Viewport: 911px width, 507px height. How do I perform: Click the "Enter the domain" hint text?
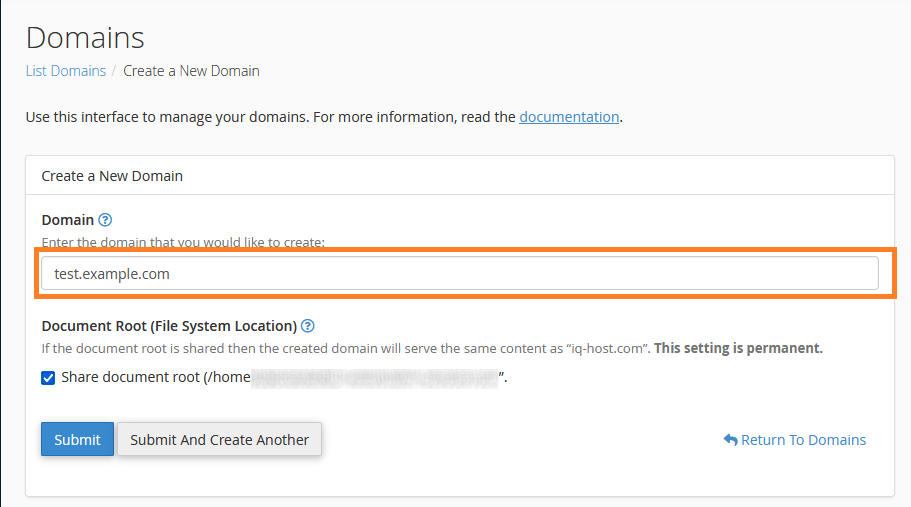tap(183, 243)
